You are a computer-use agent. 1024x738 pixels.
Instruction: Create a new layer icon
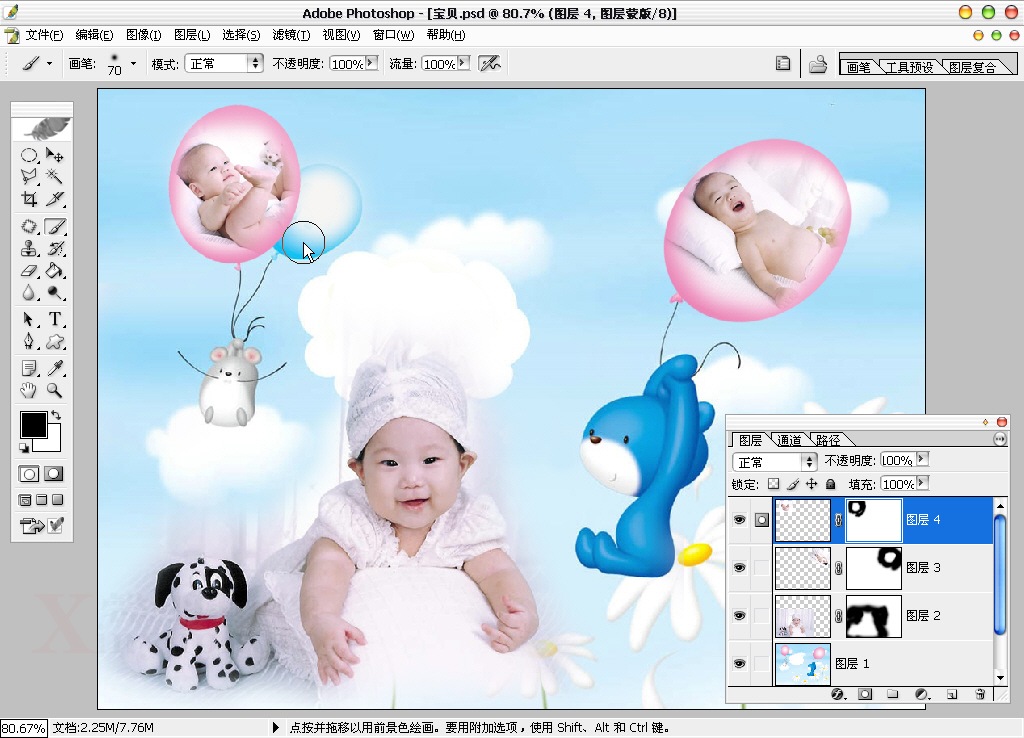[x=952, y=694]
